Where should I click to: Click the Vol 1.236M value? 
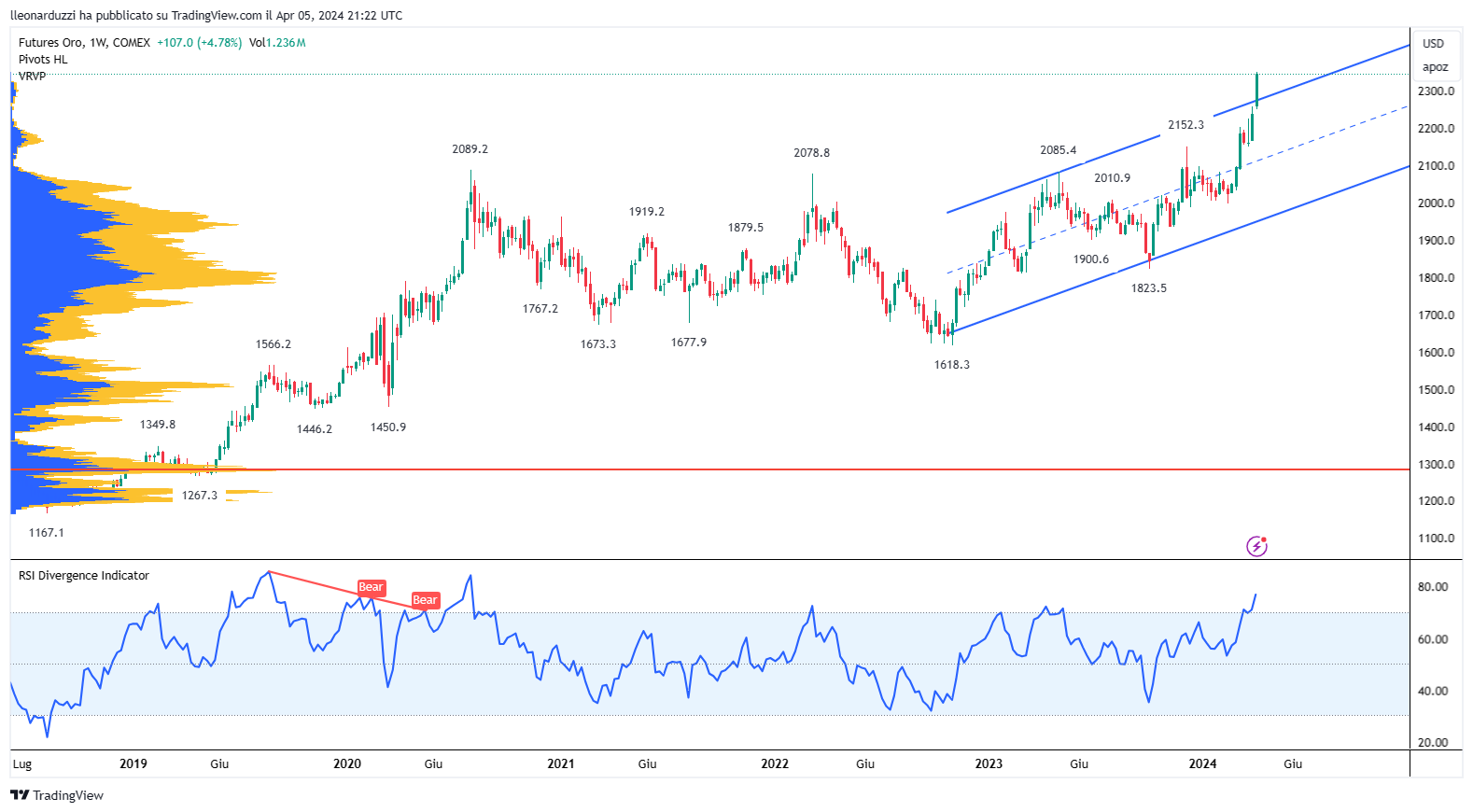click(277, 43)
